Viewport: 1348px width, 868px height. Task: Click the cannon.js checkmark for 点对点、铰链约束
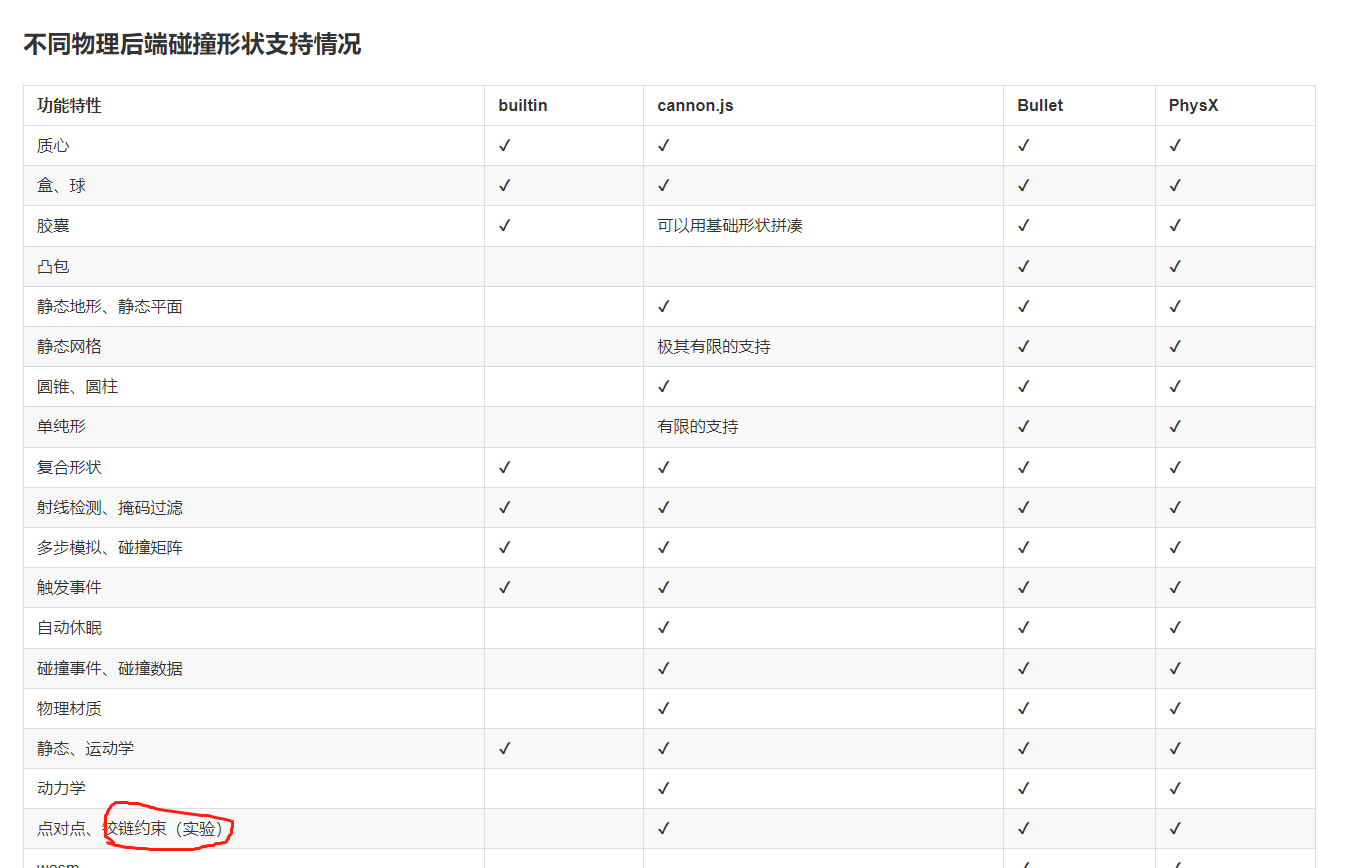[x=664, y=829]
